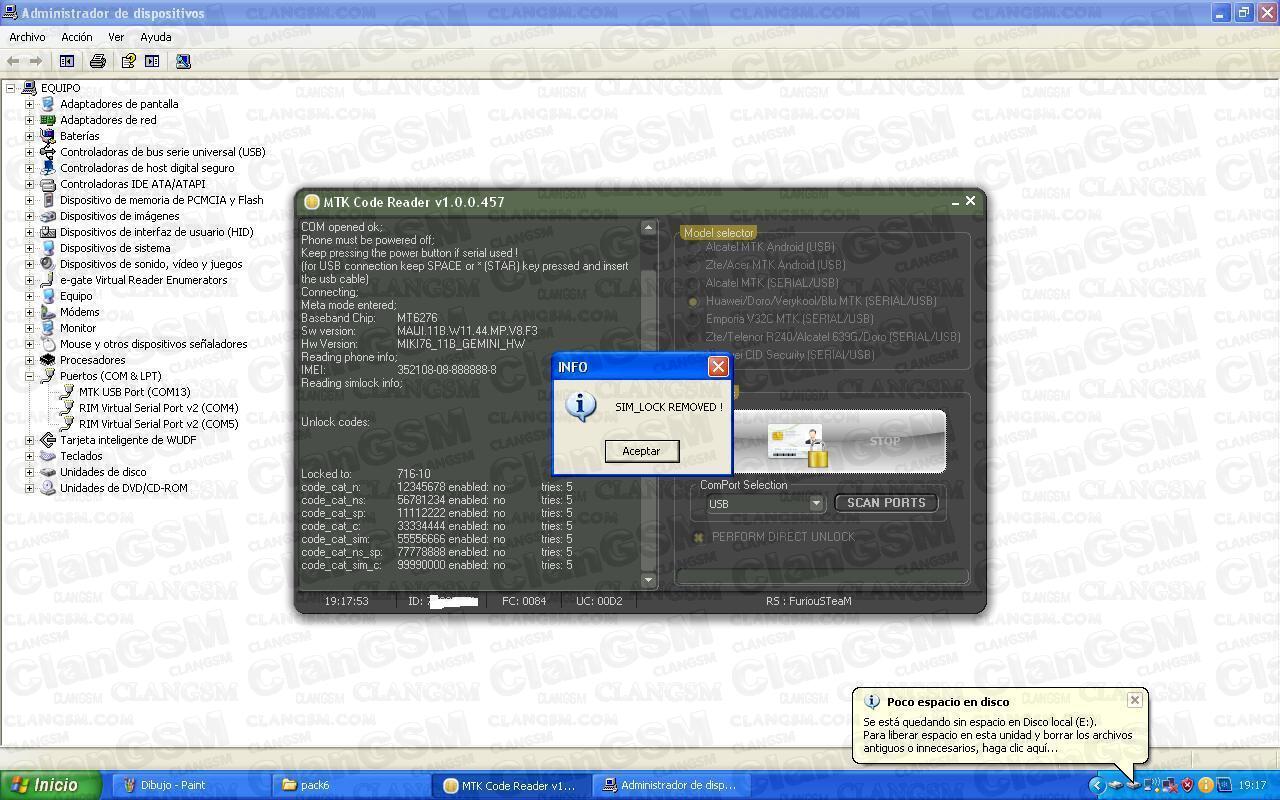Screen dimensions: 1280x800
Task: Select the Procesadores chip icon
Action: 47,360
